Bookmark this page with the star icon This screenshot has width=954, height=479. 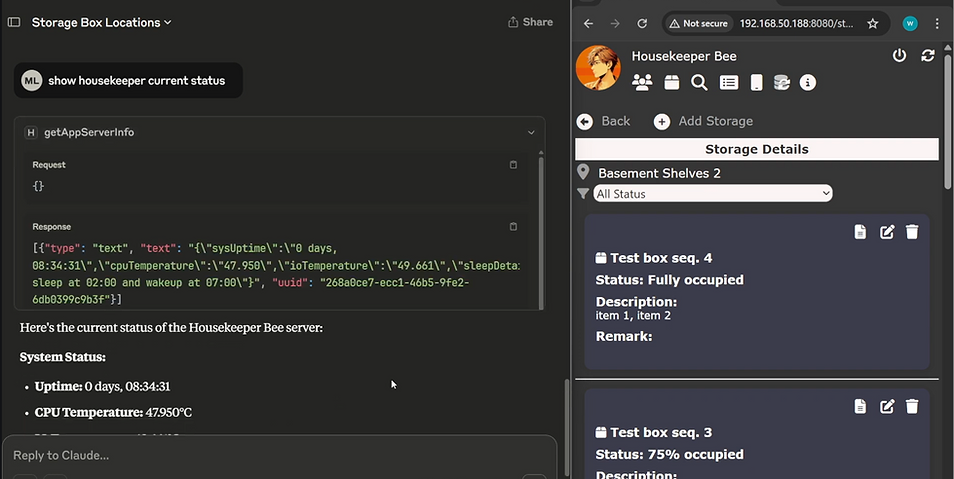(x=873, y=23)
